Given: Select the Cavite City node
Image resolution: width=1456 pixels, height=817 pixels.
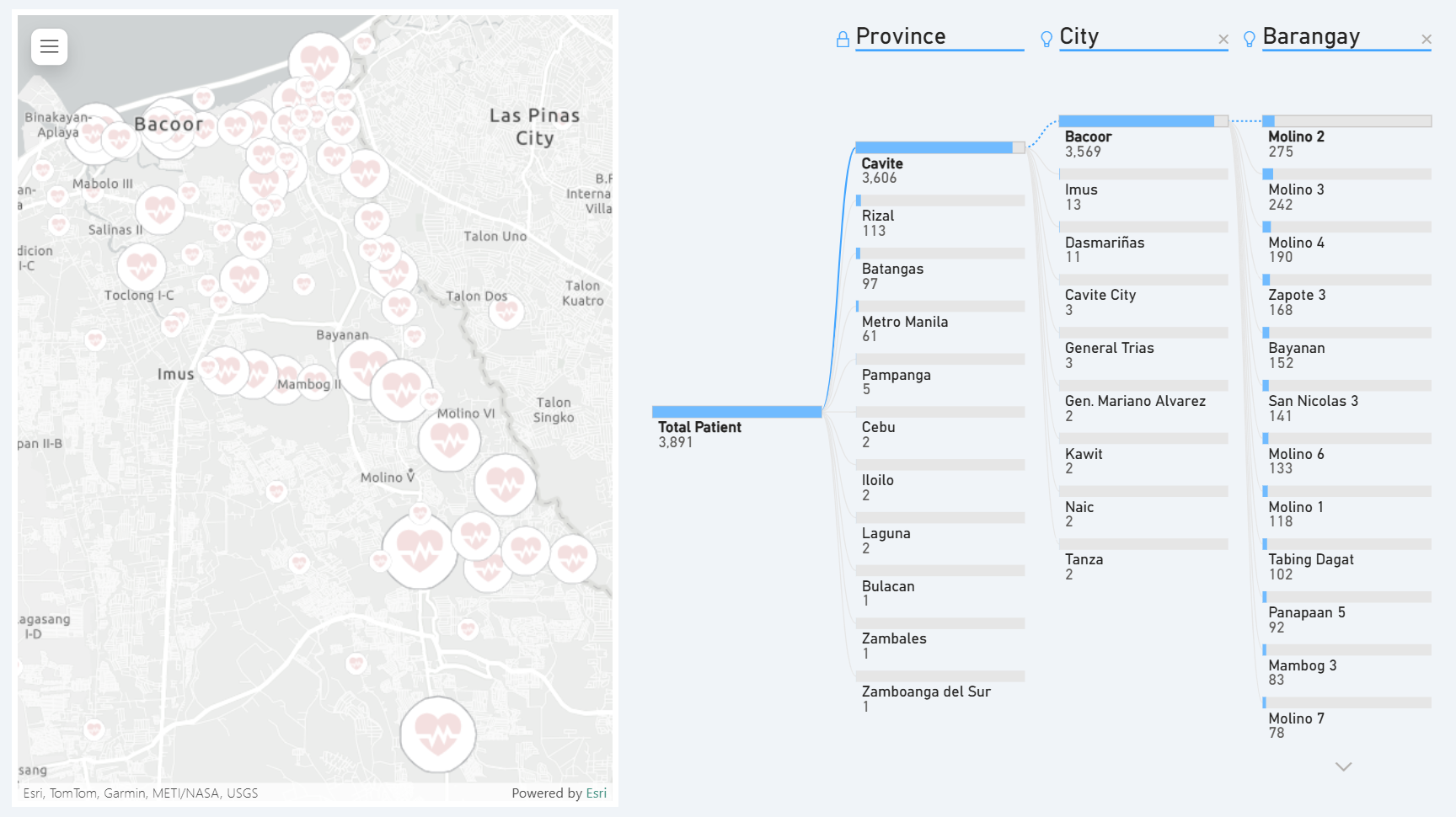Looking at the screenshot, I should click(1143, 296).
